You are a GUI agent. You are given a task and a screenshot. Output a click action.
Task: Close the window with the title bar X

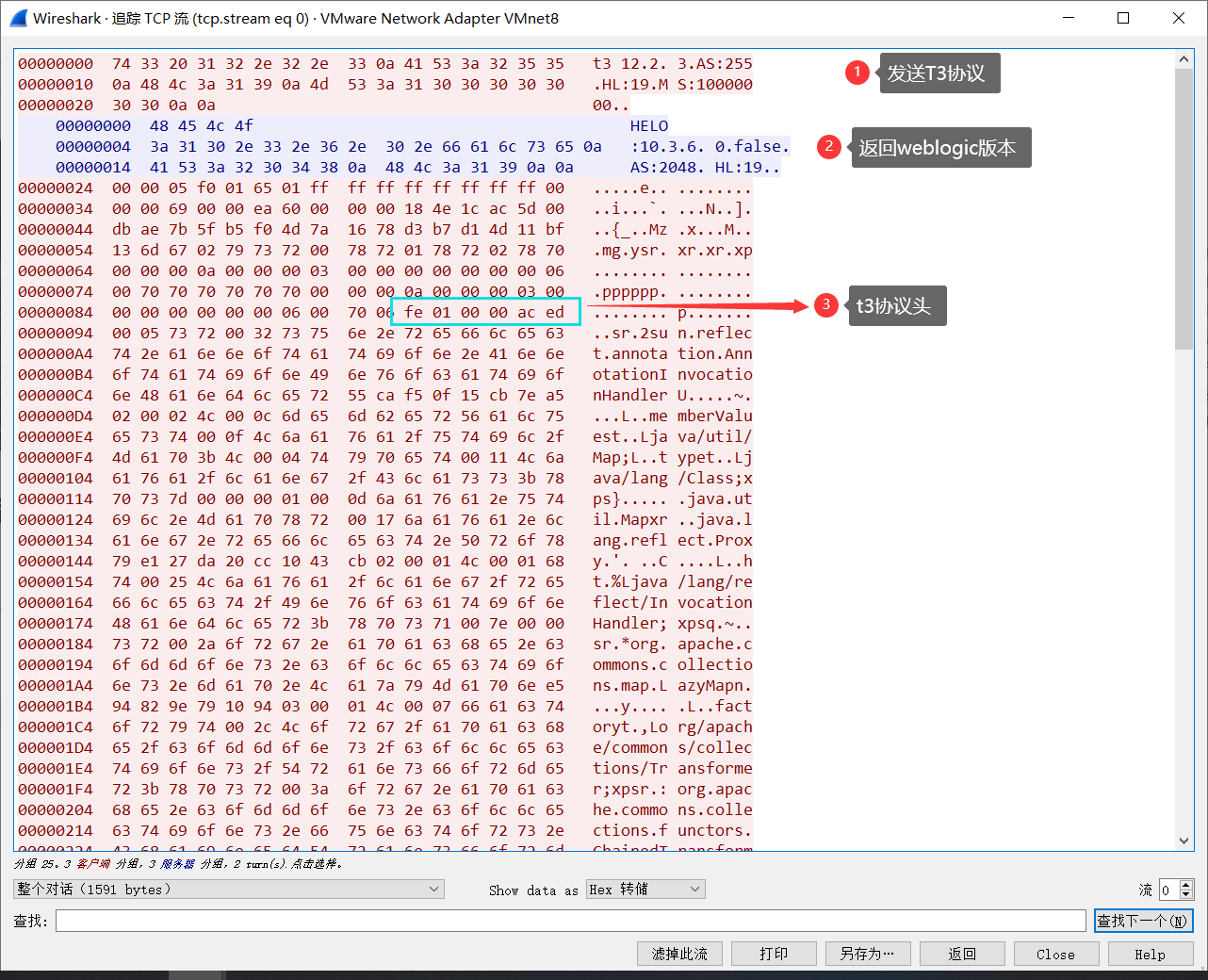(x=1179, y=18)
